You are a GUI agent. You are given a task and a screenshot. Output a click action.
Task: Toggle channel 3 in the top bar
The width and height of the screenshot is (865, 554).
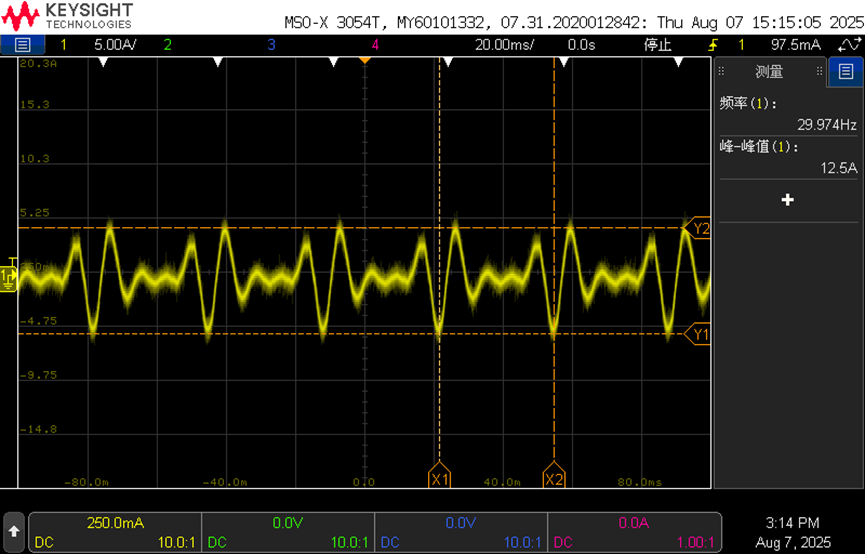(271, 45)
